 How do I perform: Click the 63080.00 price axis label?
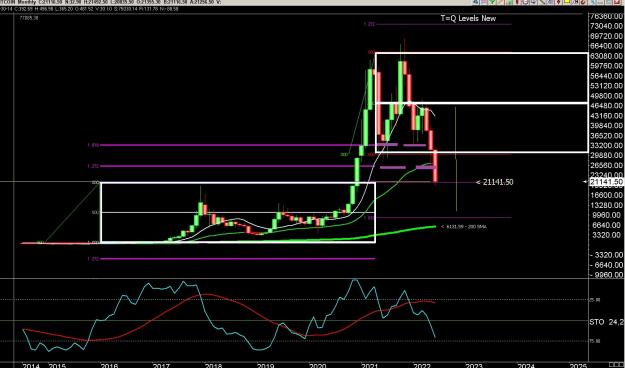click(x=606, y=56)
